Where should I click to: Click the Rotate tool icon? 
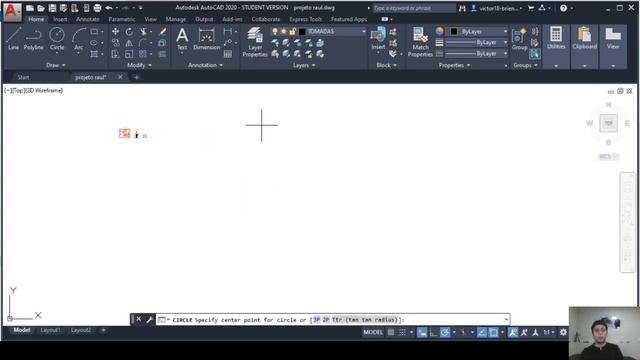pos(129,31)
